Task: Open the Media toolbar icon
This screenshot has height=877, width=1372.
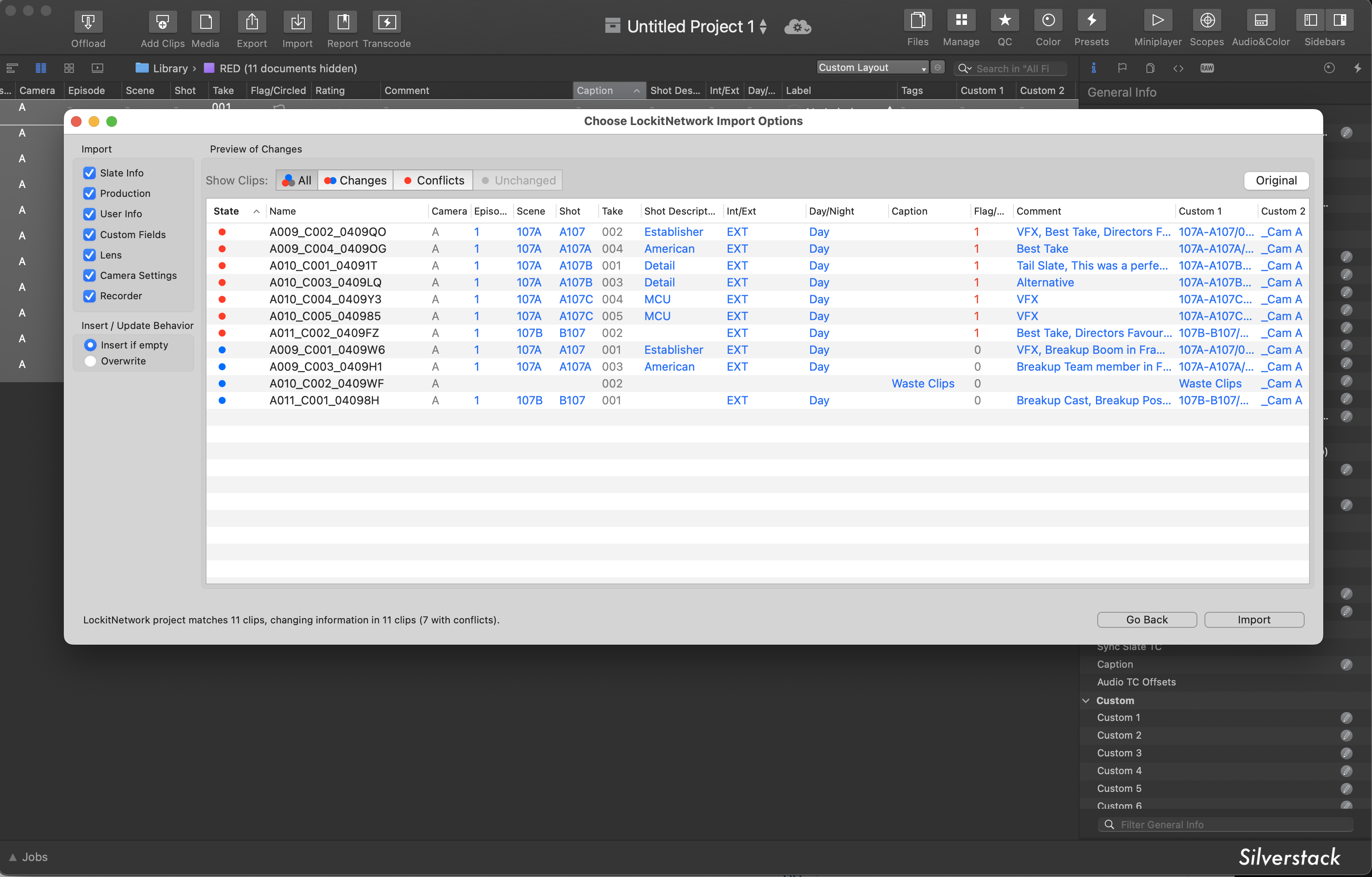Action: pyautogui.click(x=205, y=22)
